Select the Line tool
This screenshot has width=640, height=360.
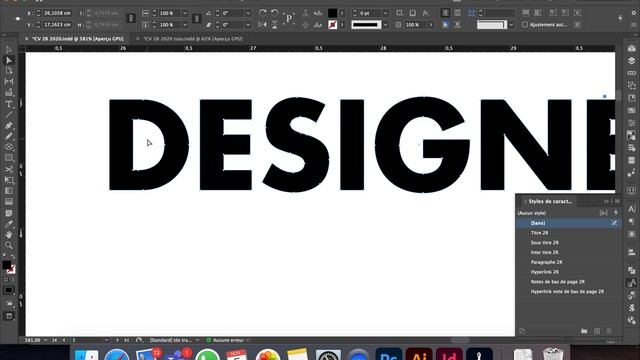(9, 115)
